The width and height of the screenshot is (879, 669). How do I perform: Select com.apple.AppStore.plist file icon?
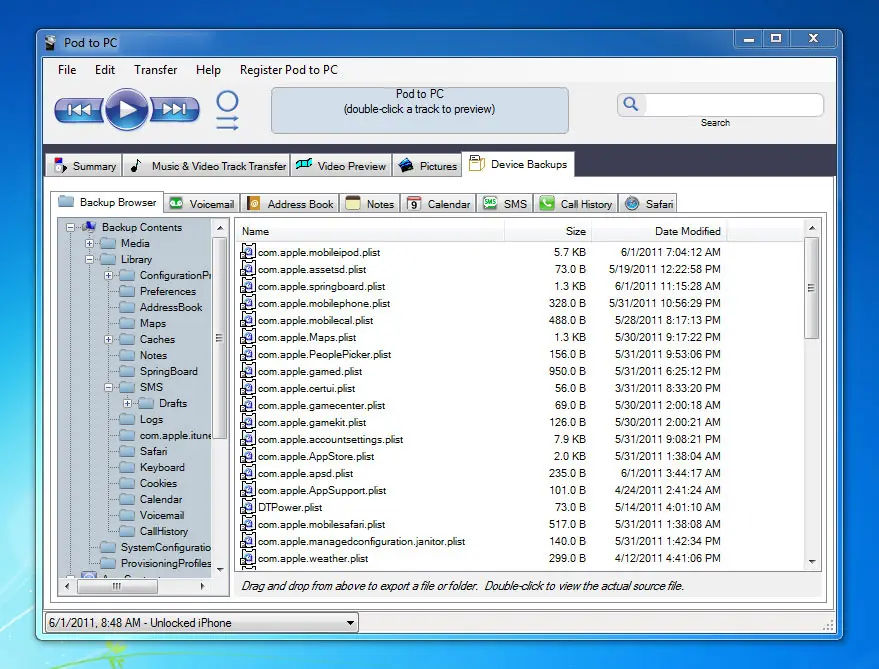tap(248, 456)
